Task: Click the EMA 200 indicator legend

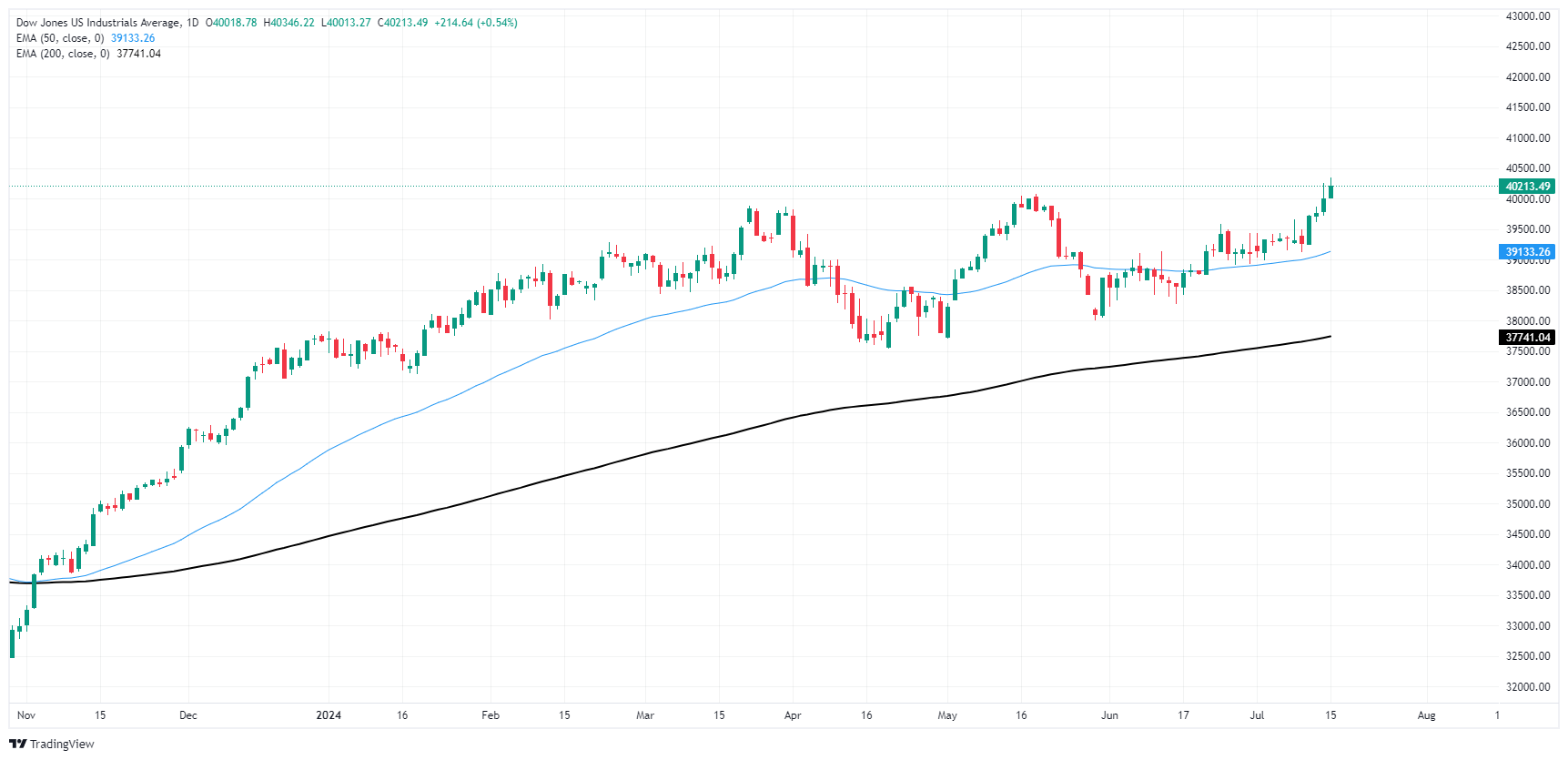Action: click(63, 54)
